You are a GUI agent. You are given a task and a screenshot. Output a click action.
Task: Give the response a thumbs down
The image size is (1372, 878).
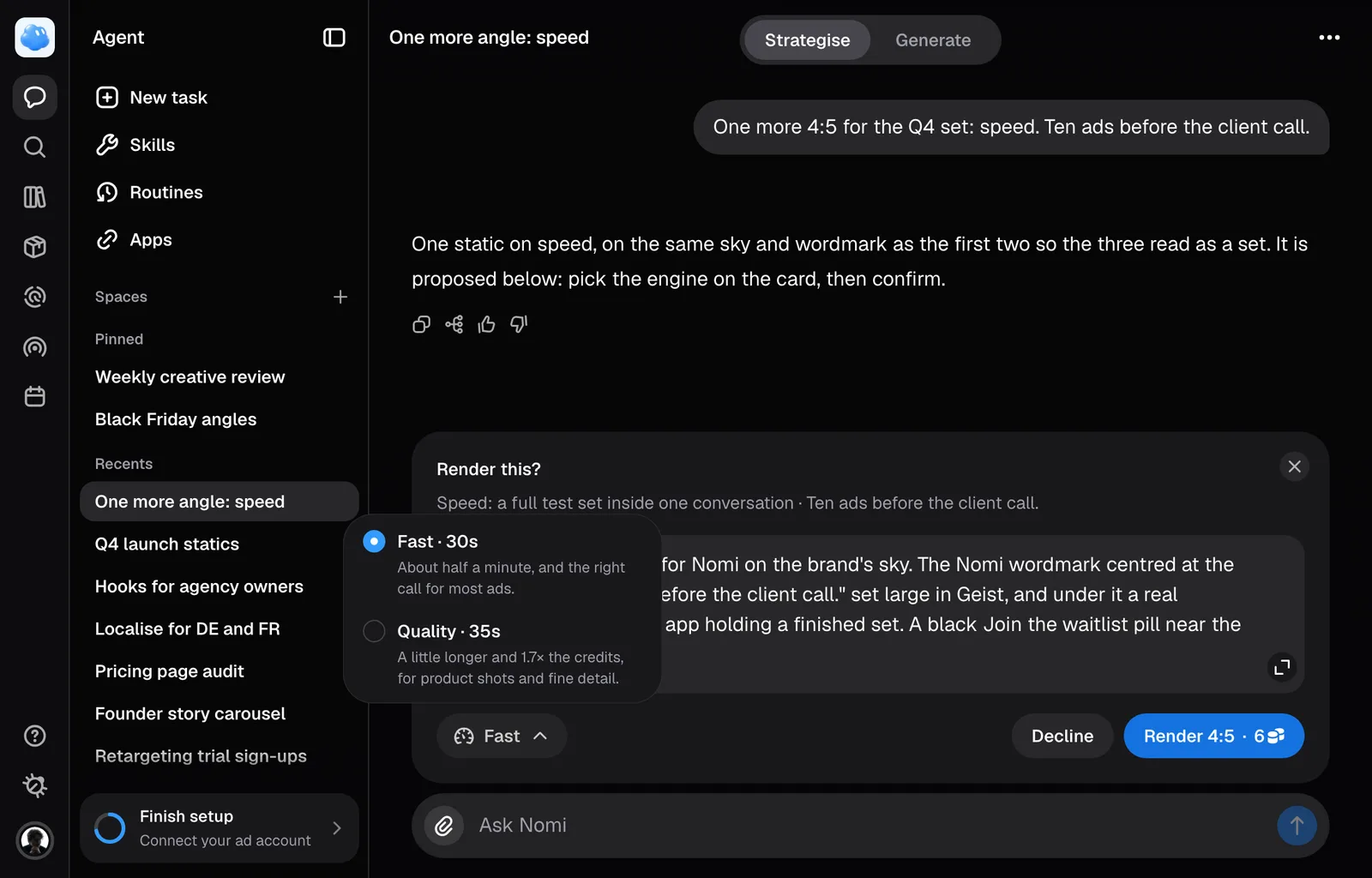519,324
